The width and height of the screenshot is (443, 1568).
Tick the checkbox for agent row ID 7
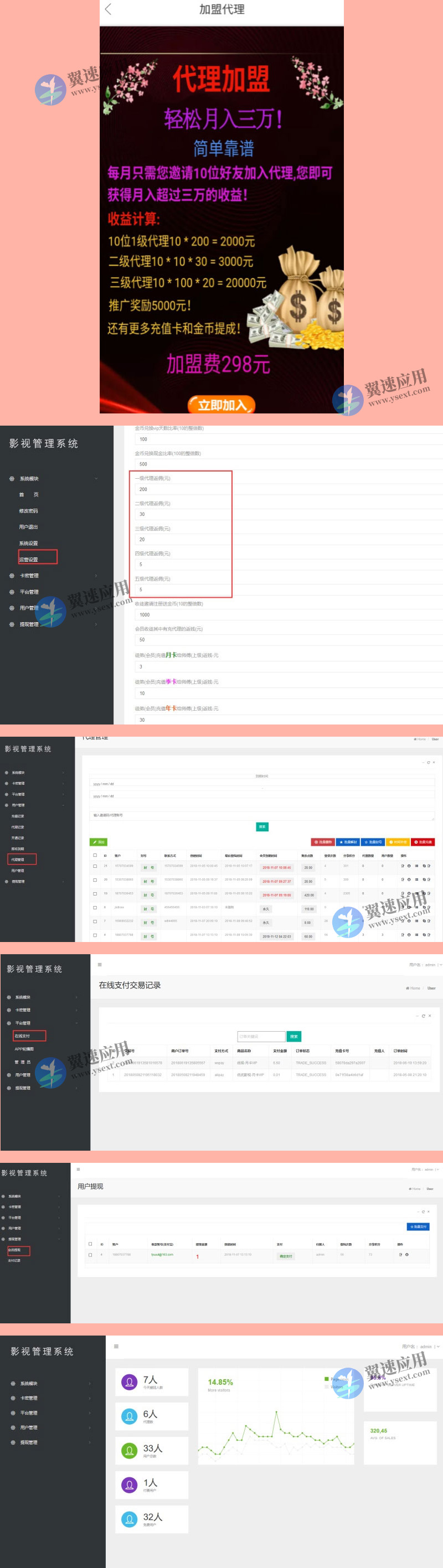(95, 921)
